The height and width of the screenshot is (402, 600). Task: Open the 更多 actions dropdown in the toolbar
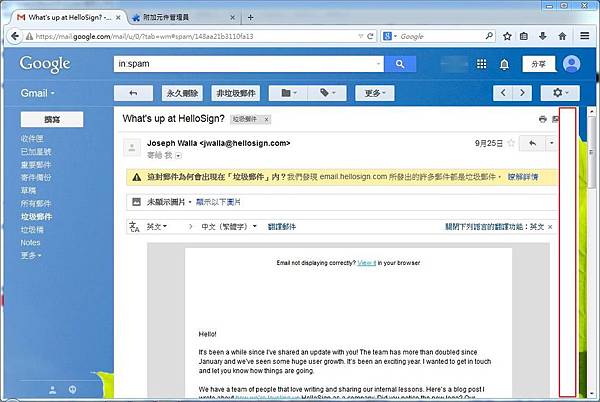[375, 93]
